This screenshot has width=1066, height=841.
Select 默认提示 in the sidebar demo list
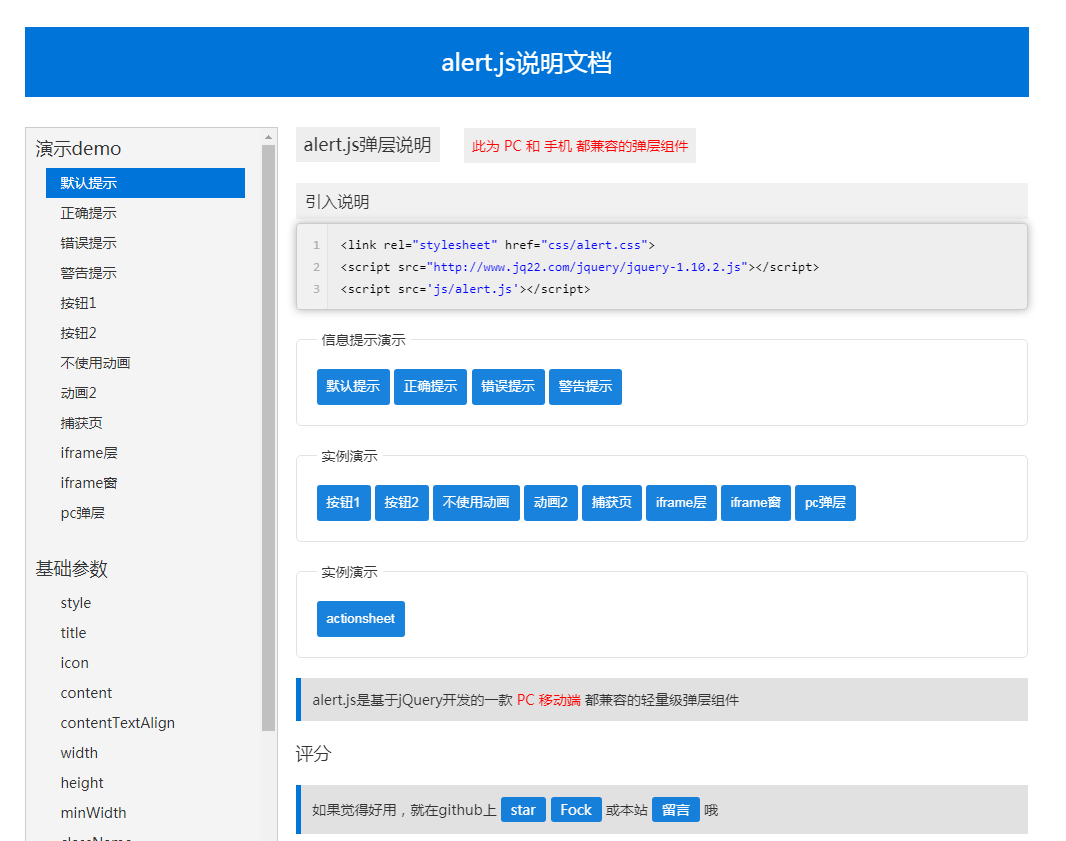tap(145, 183)
